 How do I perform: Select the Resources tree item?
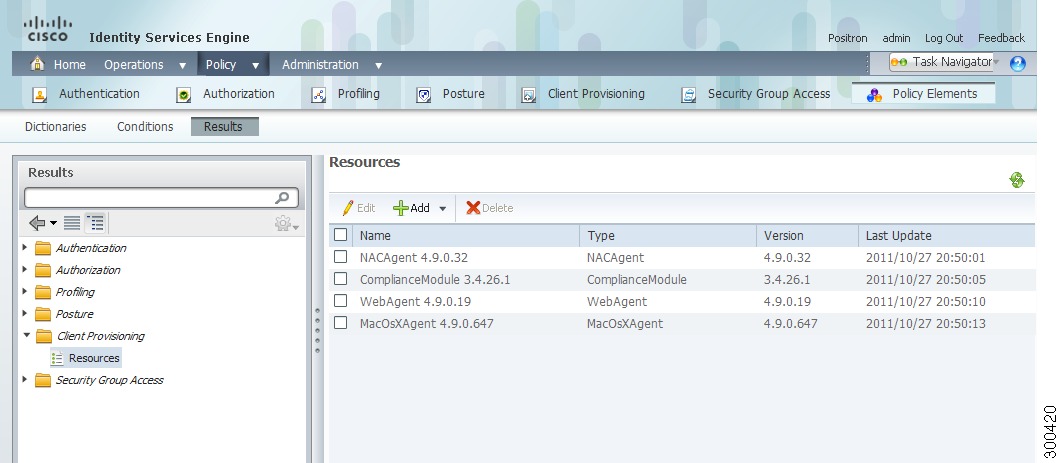coord(94,358)
